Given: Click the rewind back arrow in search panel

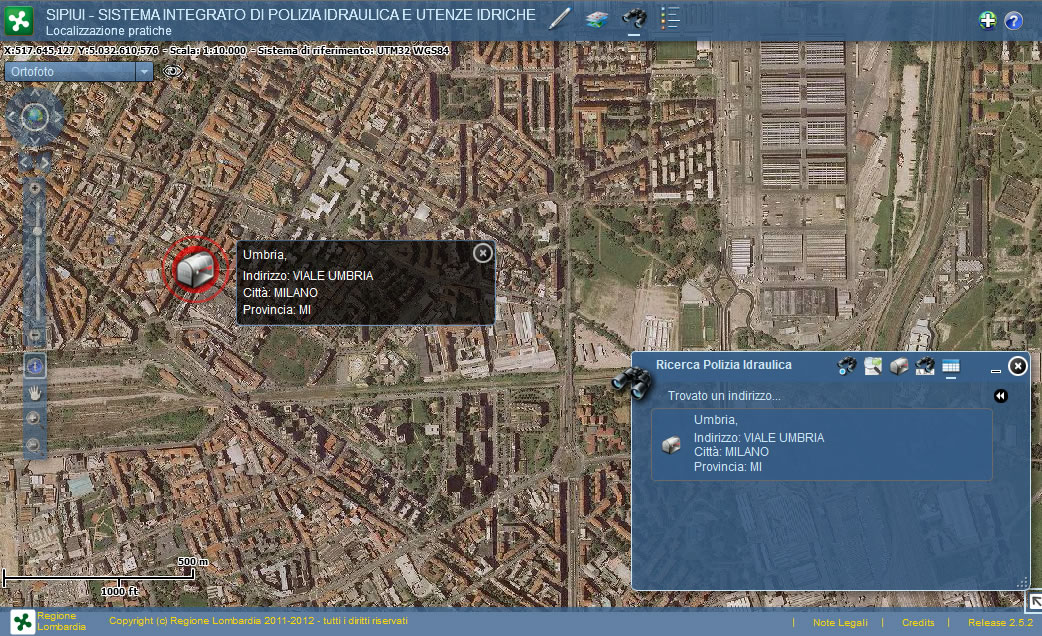Looking at the screenshot, I should [x=1000, y=396].
